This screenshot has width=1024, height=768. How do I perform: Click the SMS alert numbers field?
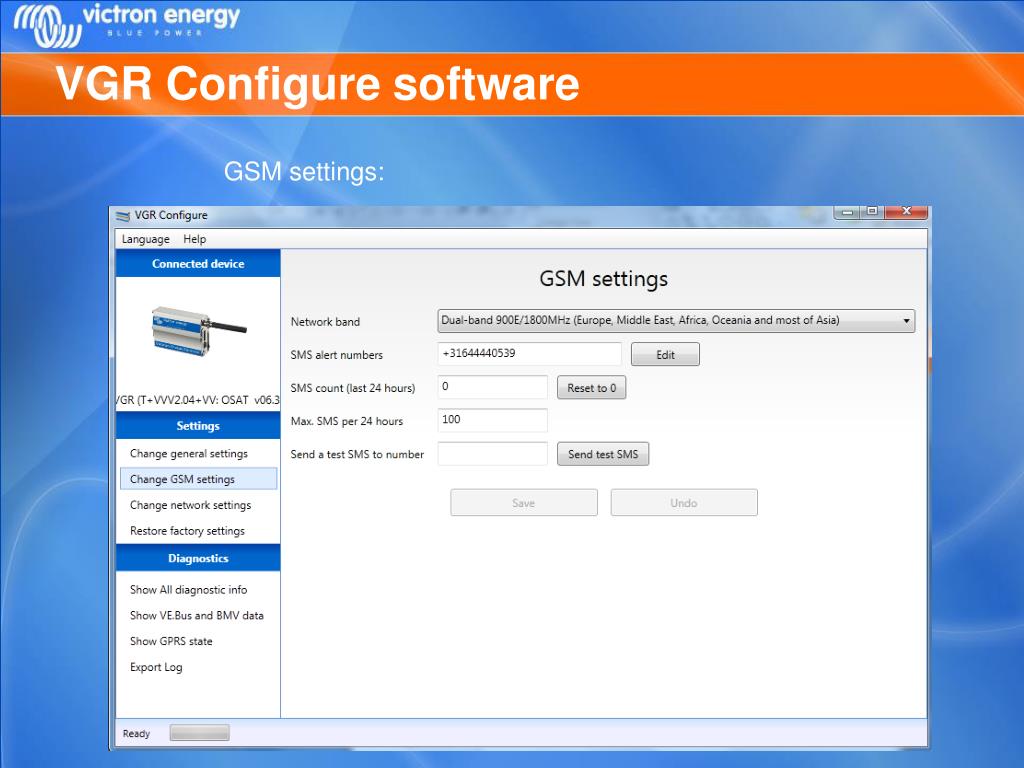[x=529, y=354]
